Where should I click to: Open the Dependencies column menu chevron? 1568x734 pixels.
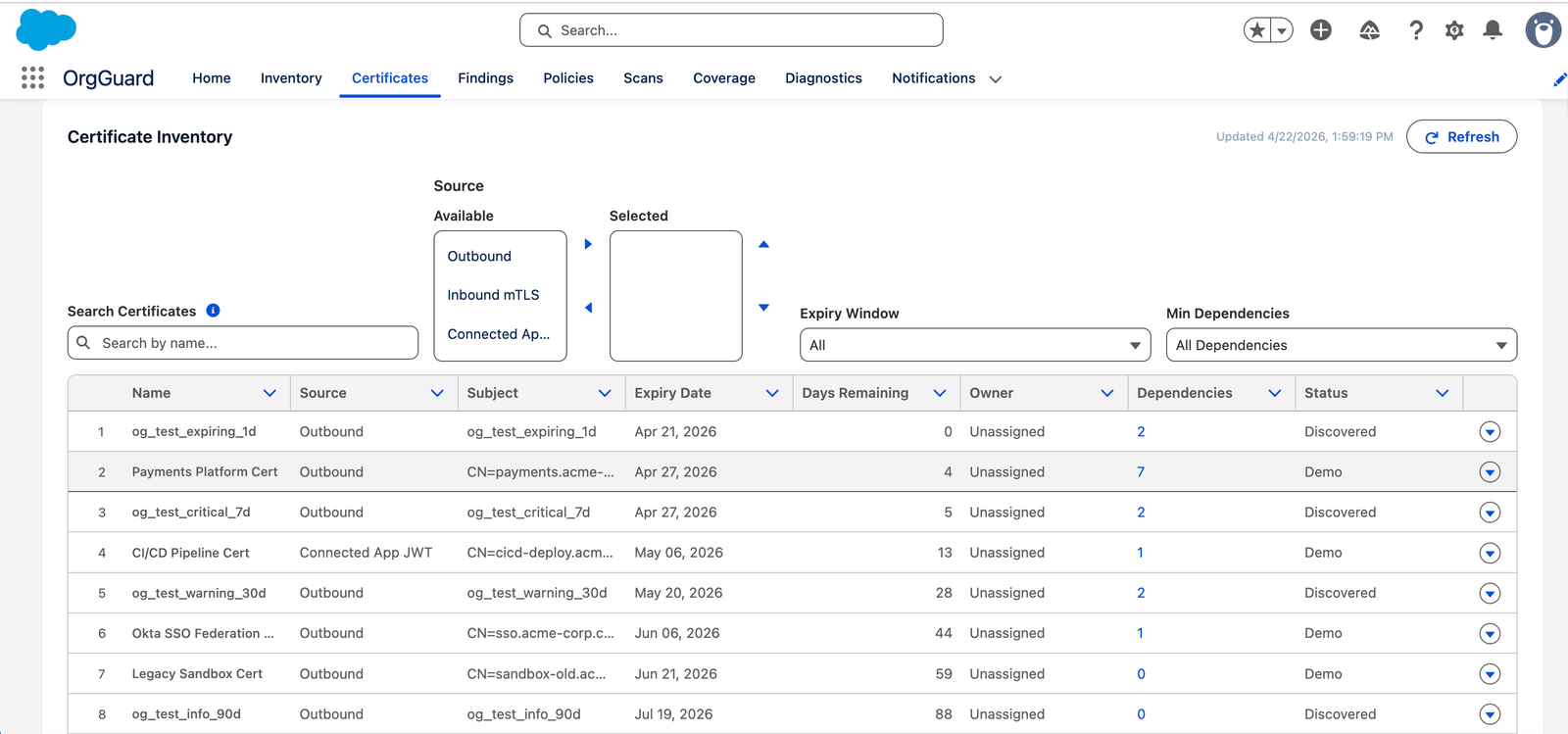point(1275,393)
